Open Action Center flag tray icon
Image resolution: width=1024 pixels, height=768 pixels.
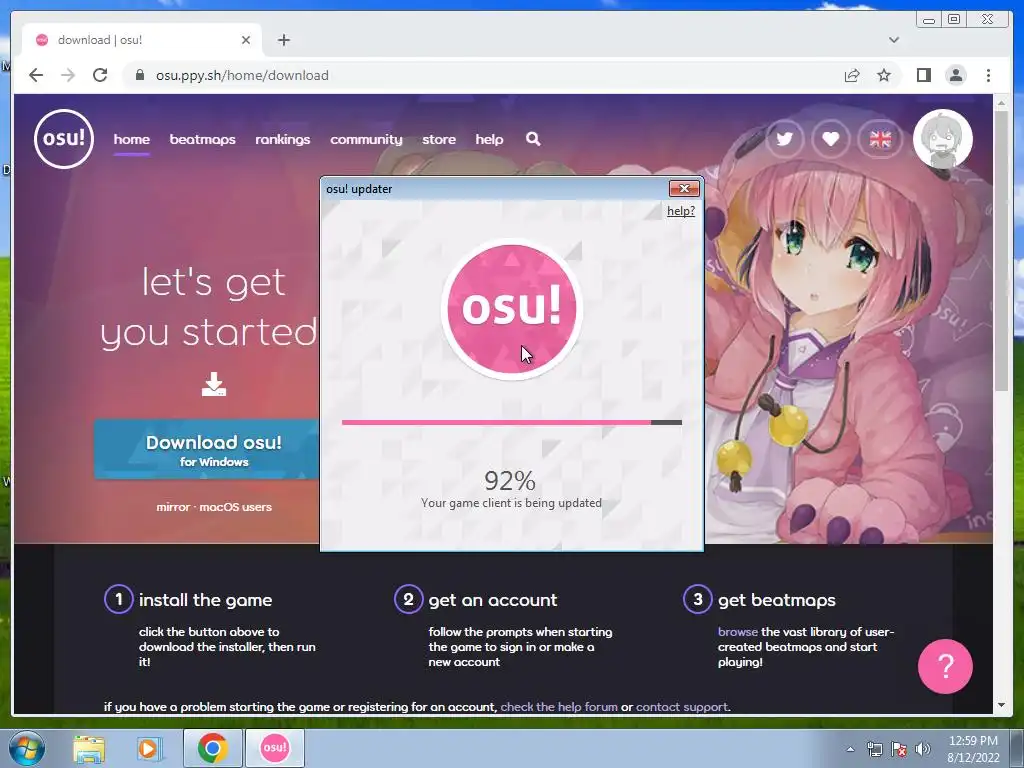click(x=899, y=749)
